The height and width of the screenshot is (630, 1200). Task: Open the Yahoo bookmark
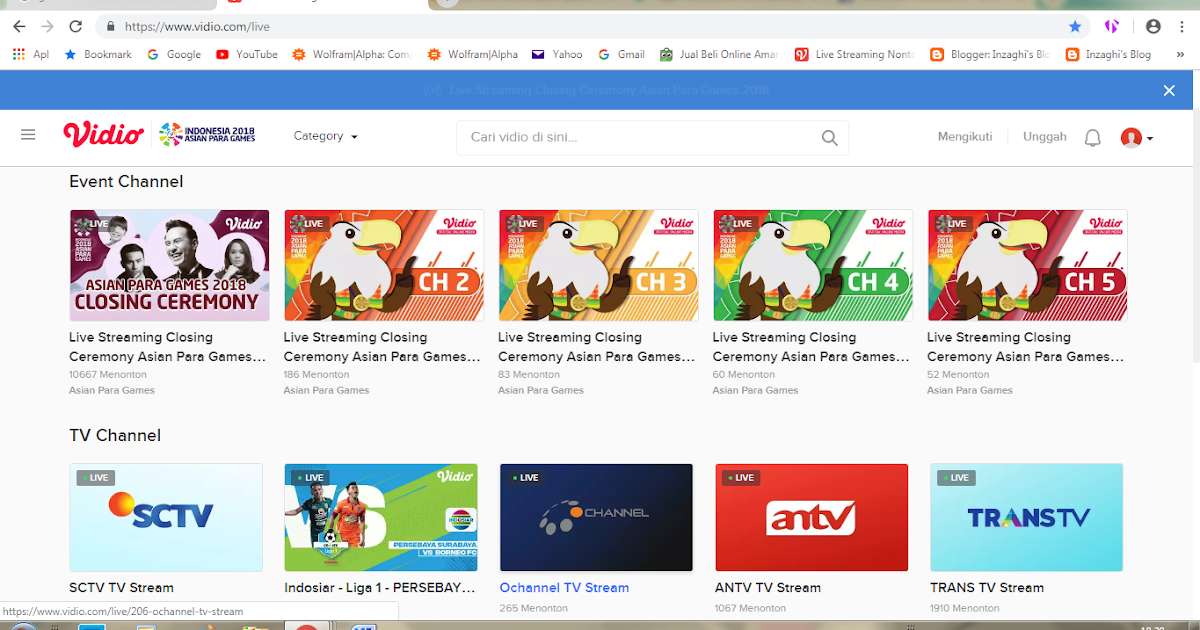point(557,54)
